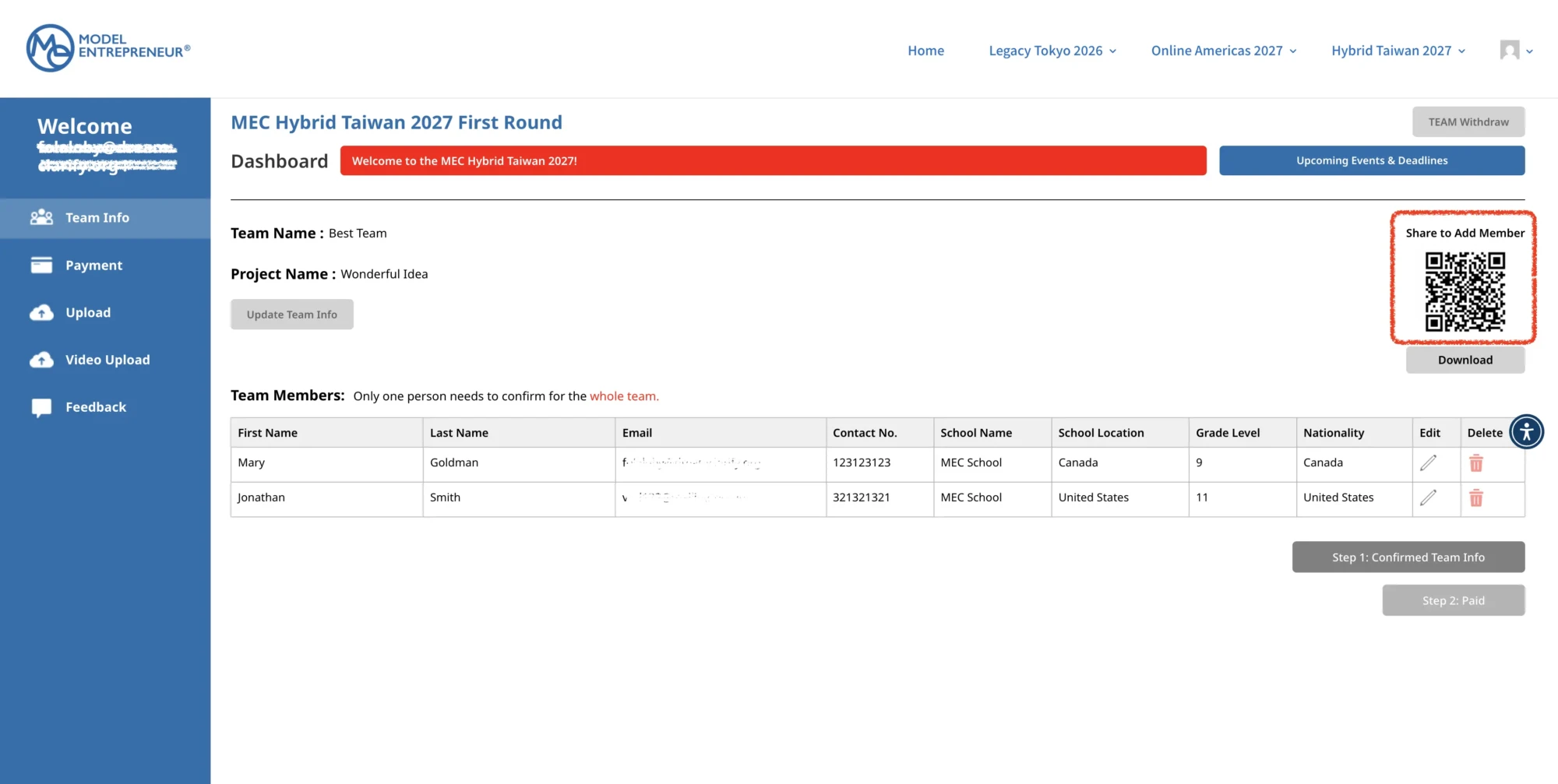Click the Share to Add Member QR code
The image size is (1558, 784).
tap(1465, 291)
